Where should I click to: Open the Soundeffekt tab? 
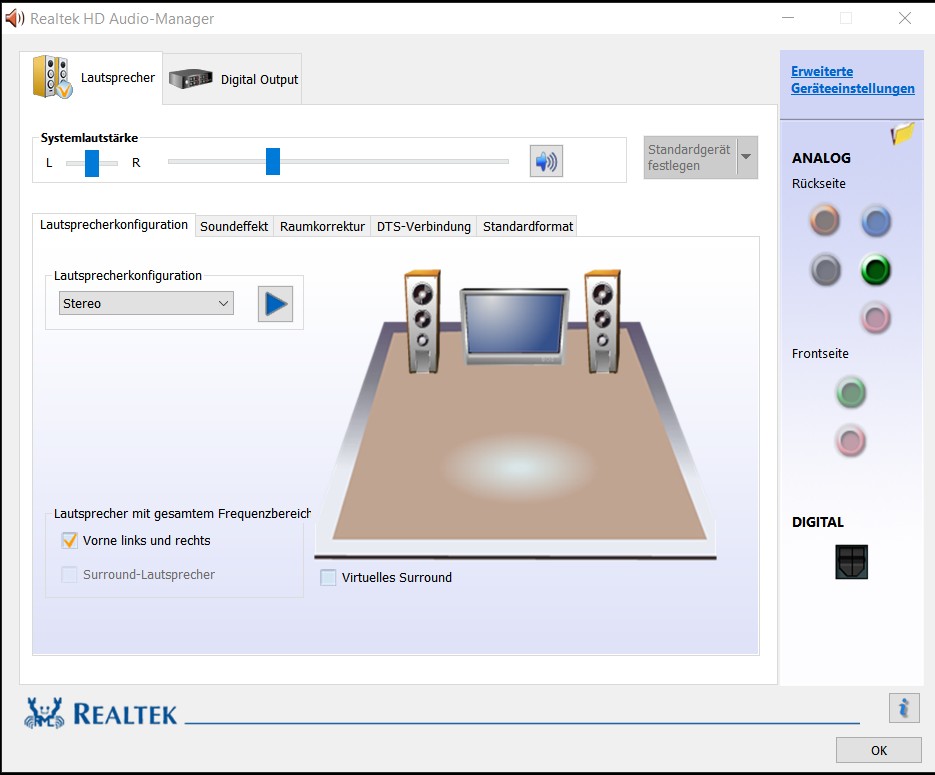coord(234,227)
